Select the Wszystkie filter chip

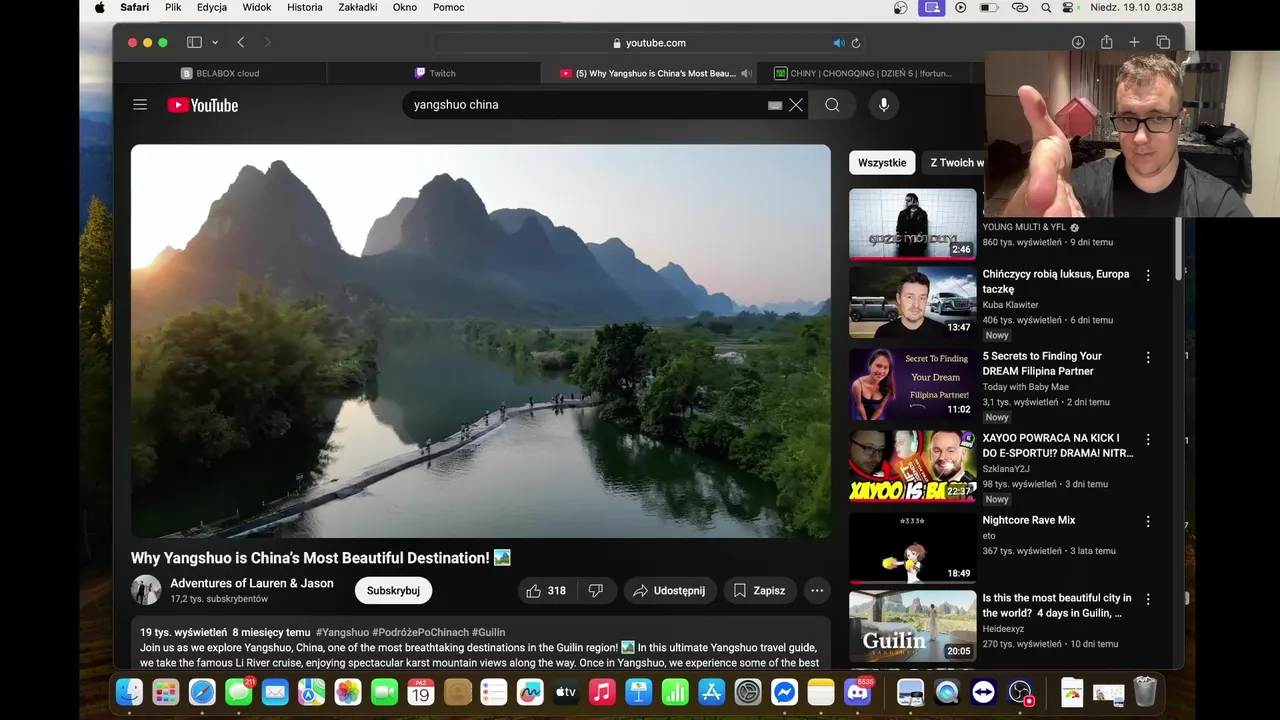pos(882,163)
